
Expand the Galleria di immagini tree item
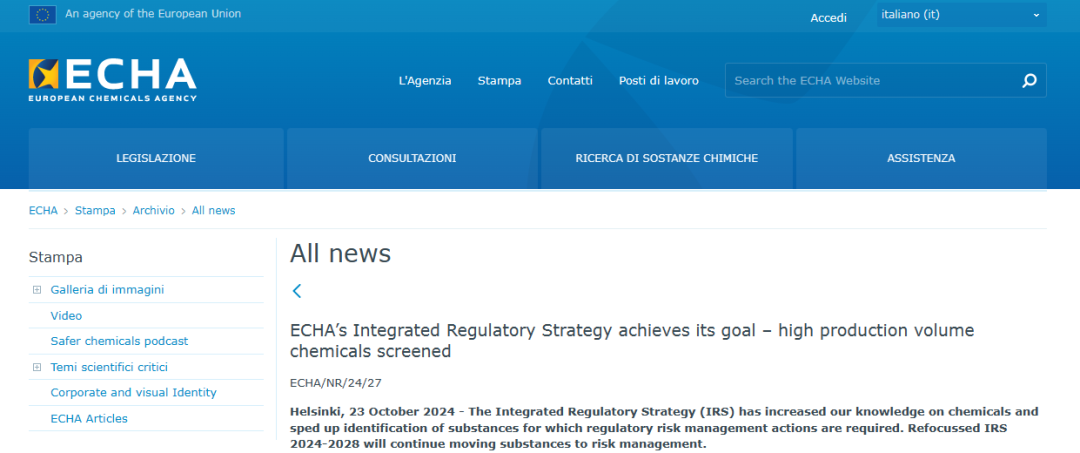(x=37, y=290)
